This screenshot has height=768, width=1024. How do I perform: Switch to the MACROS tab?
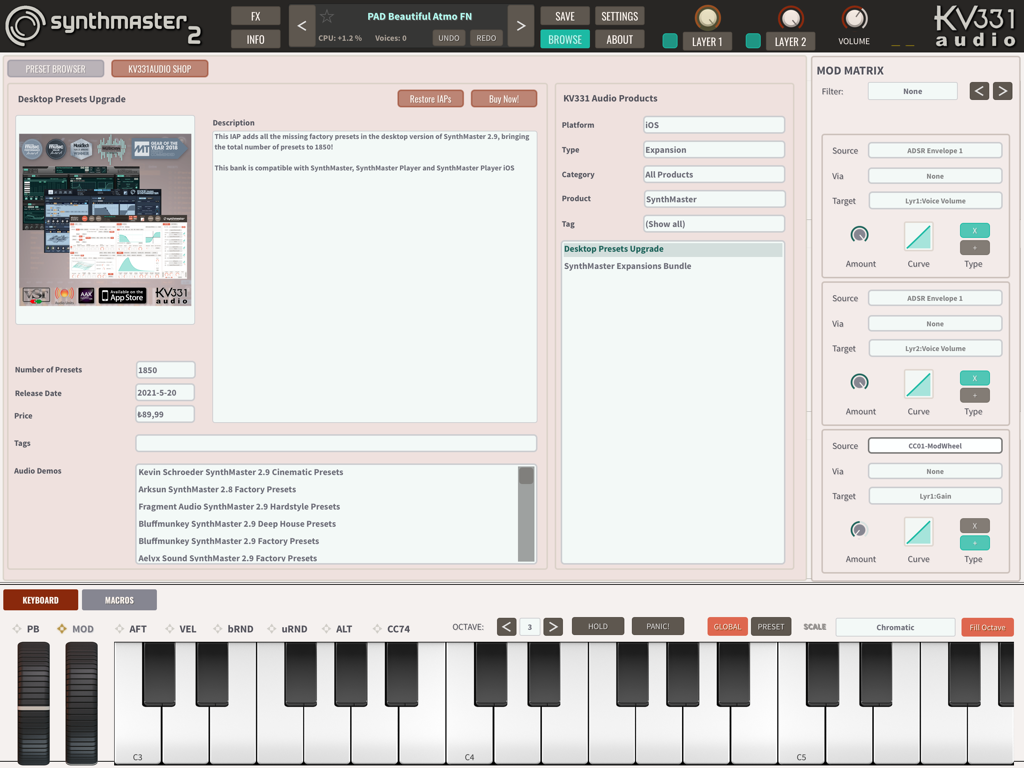pos(119,600)
